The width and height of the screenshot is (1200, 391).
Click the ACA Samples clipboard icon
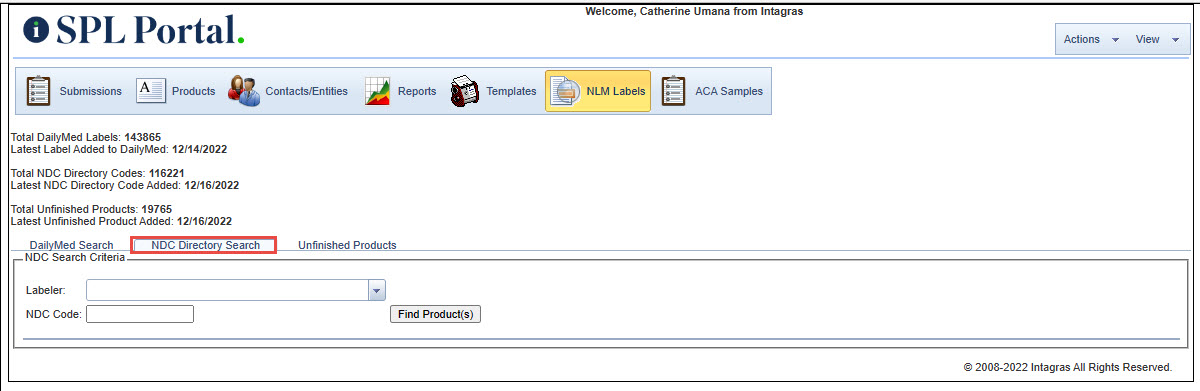point(674,91)
